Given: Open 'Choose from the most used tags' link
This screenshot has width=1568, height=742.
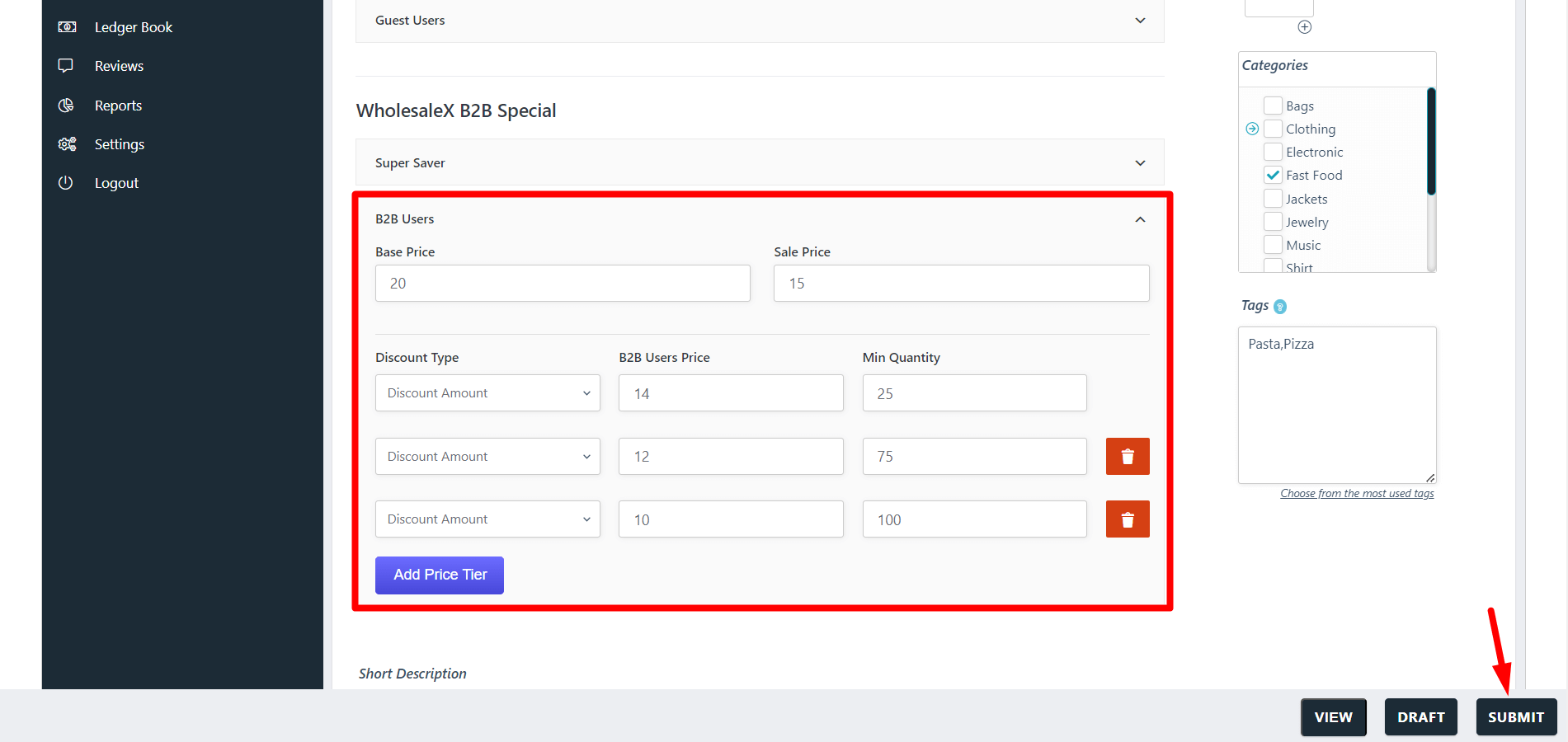Looking at the screenshot, I should tap(1357, 494).
